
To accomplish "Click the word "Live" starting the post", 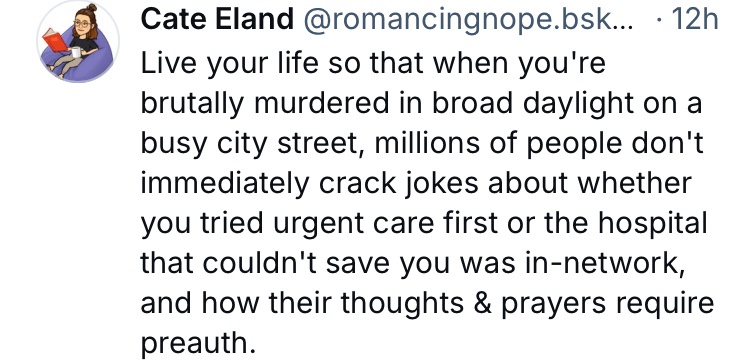I will coord(169,64).
